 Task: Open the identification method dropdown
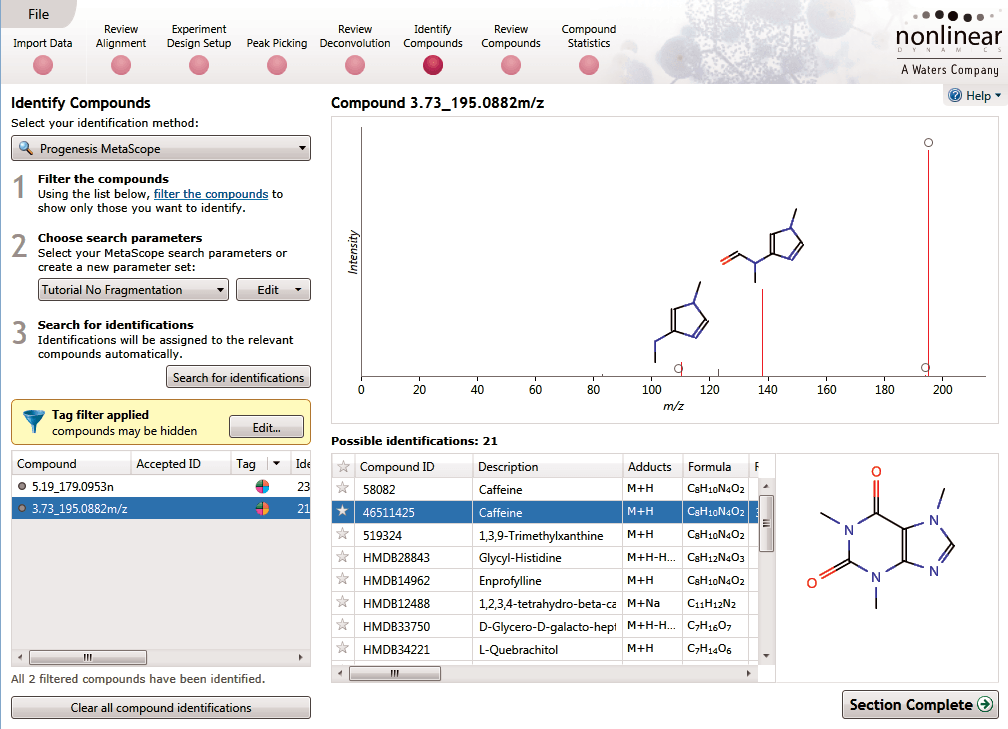[x=161, y=148]
